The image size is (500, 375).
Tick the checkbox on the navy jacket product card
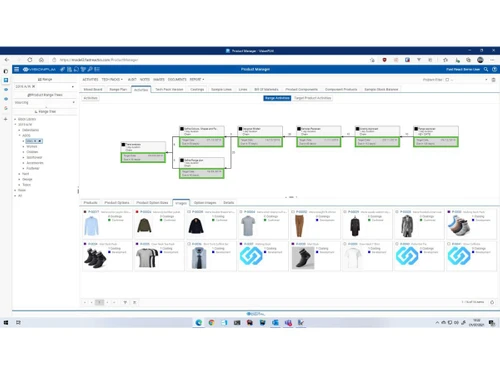(189, 212)
